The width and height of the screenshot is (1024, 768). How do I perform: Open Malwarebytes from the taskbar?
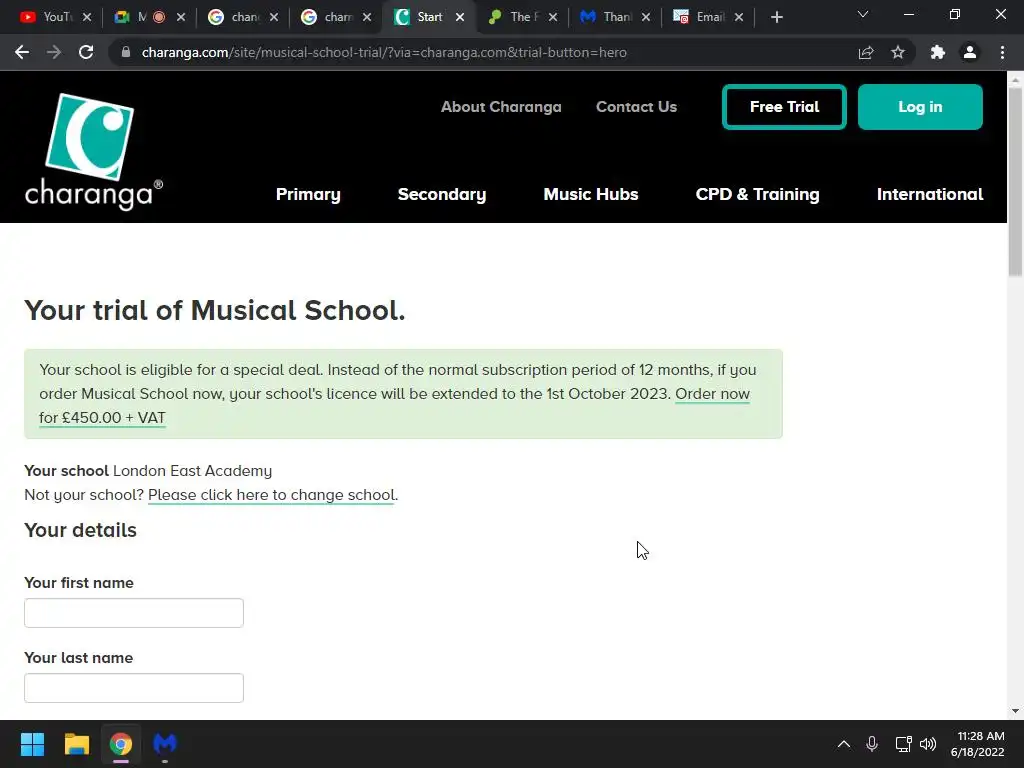165,744
